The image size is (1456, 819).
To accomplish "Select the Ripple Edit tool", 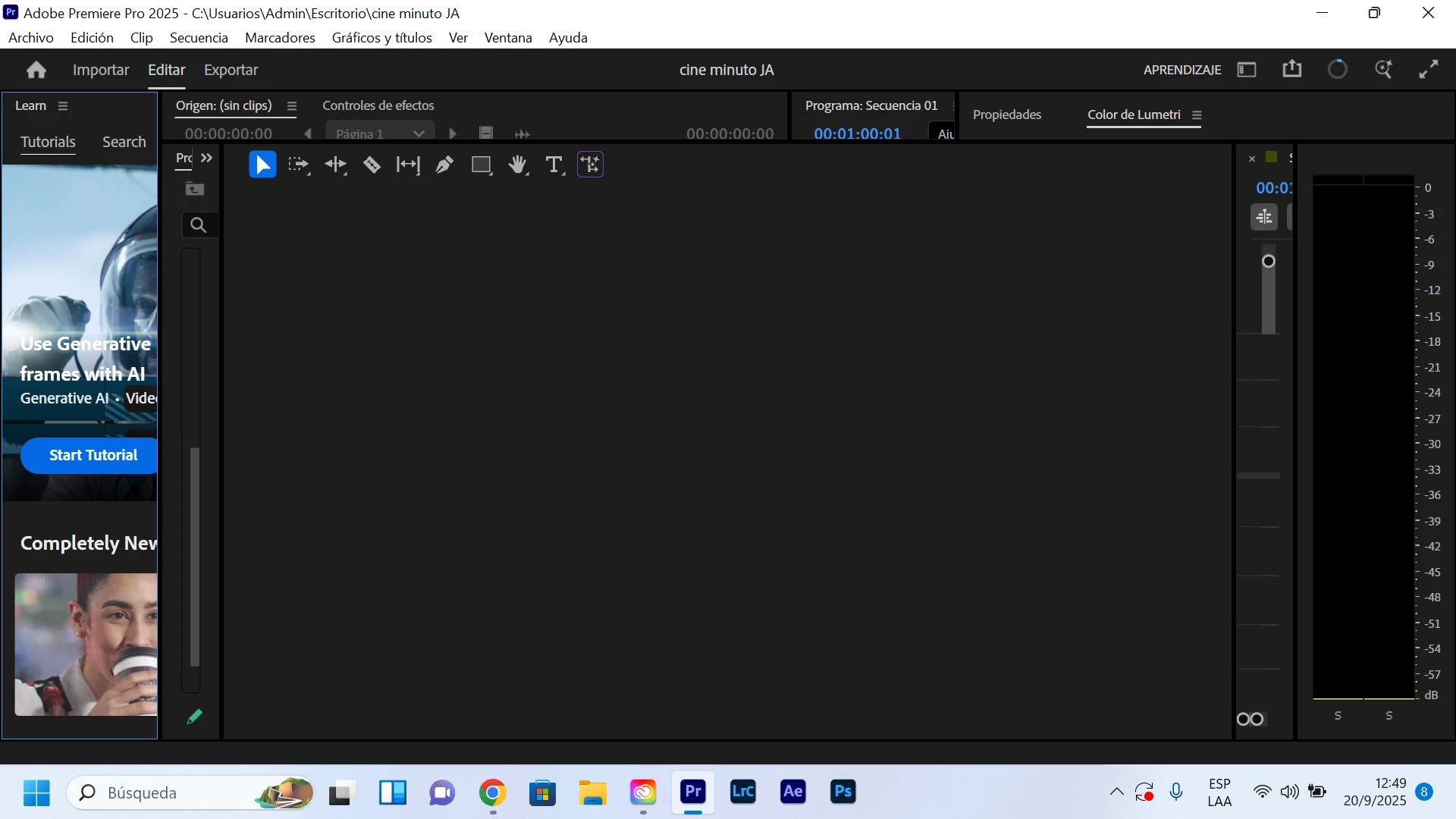I will click(335, 165).
